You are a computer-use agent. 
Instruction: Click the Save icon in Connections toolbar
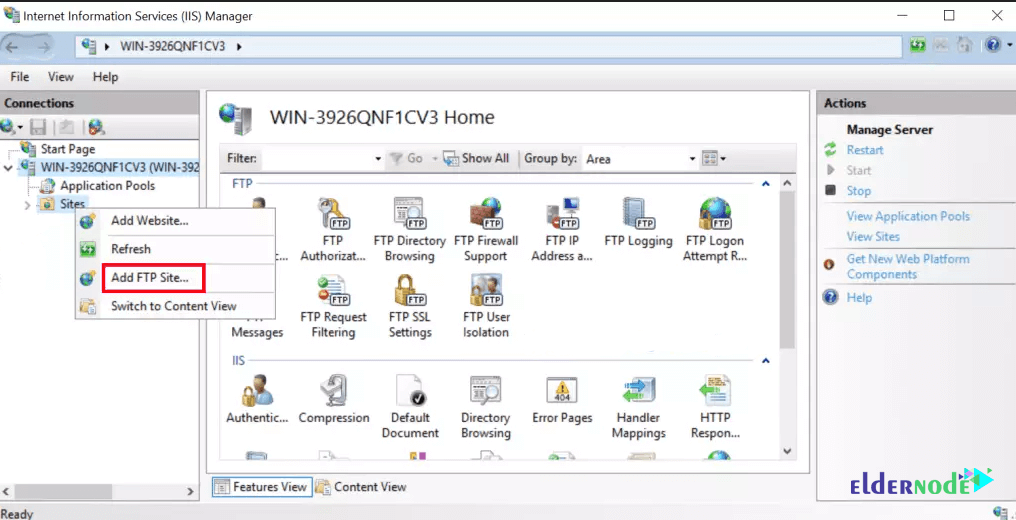tap(38, 127)
